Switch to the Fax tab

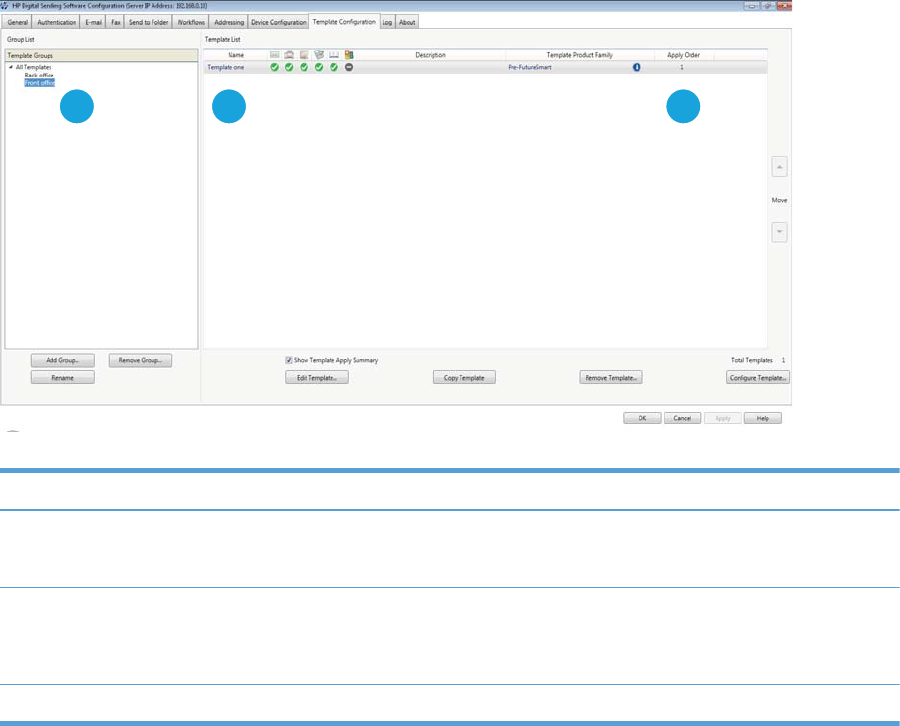(116, 22)
